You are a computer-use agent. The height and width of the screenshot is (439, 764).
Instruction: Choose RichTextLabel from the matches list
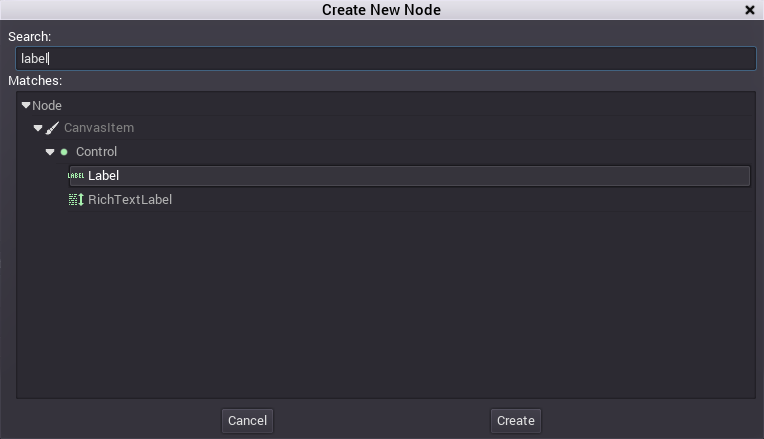(x=130, y=200)
